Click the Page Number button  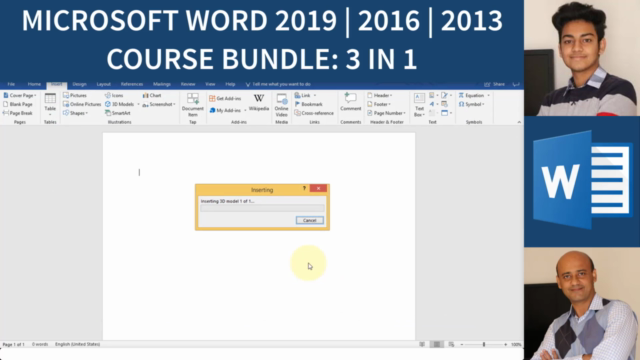(x=386, y=113)
